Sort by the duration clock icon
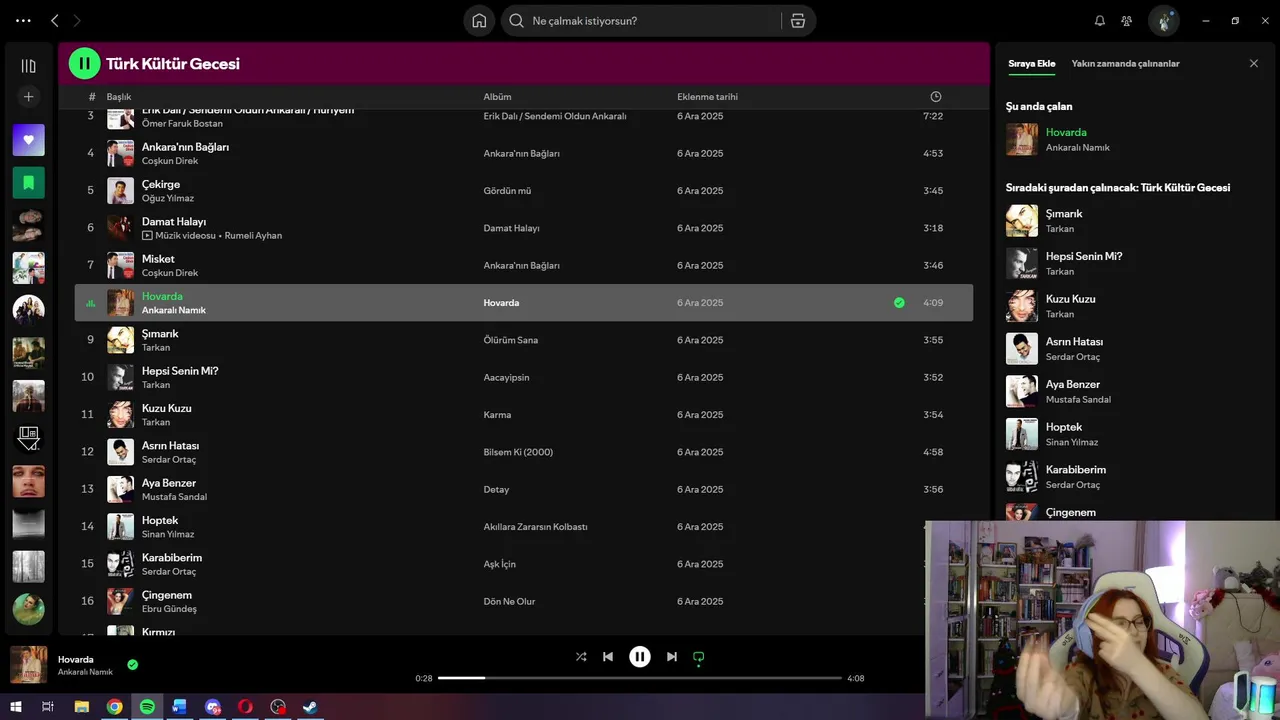This screenshot has width=1280, height=720. [x=936, y=97]
